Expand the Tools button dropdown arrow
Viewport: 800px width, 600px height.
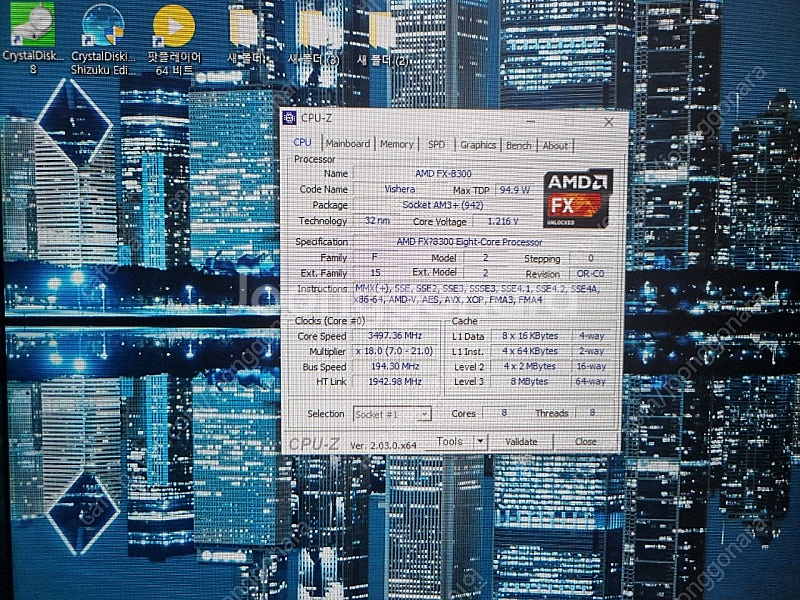(x=480, y=441)
